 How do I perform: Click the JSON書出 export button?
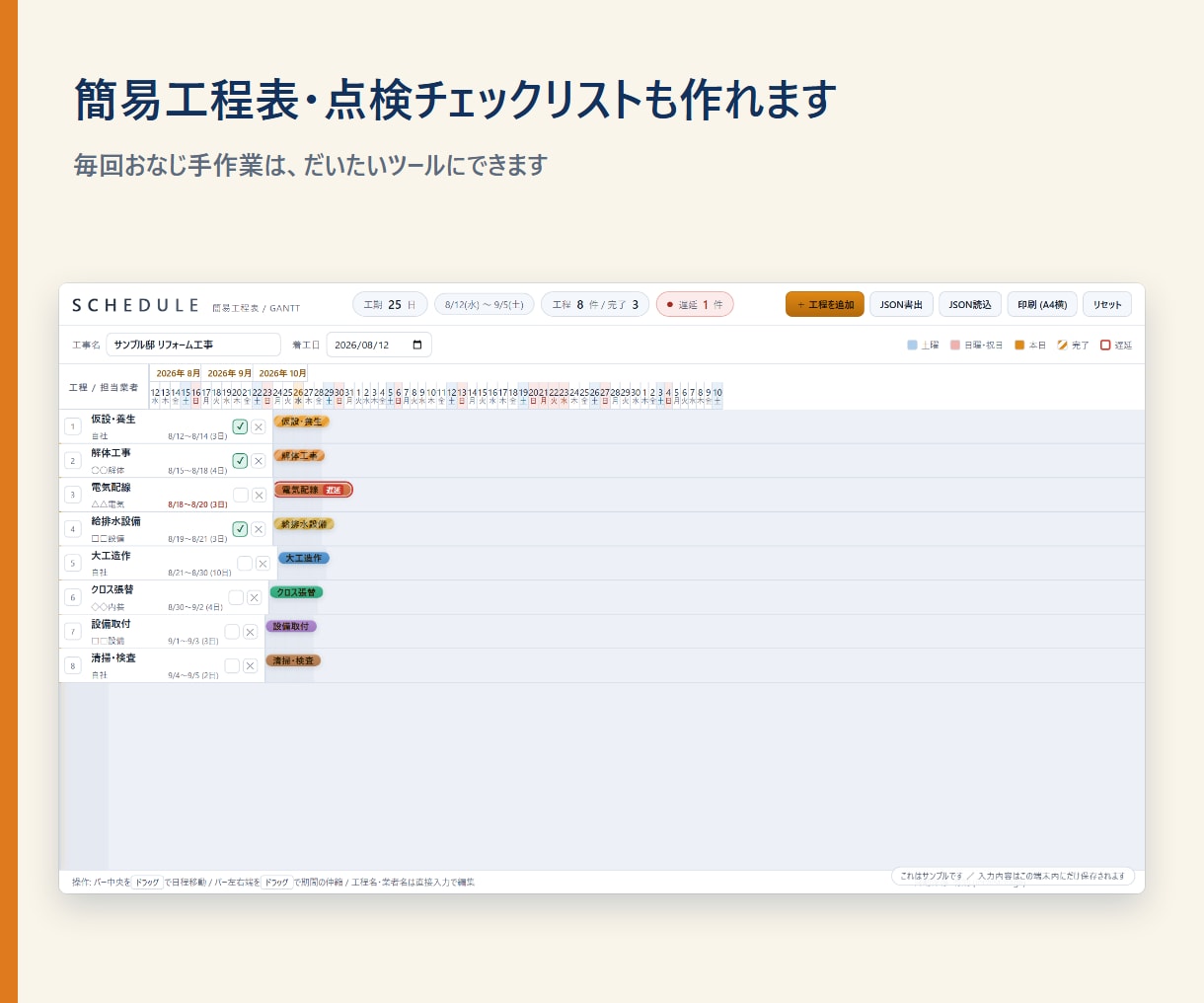point(901,304)
